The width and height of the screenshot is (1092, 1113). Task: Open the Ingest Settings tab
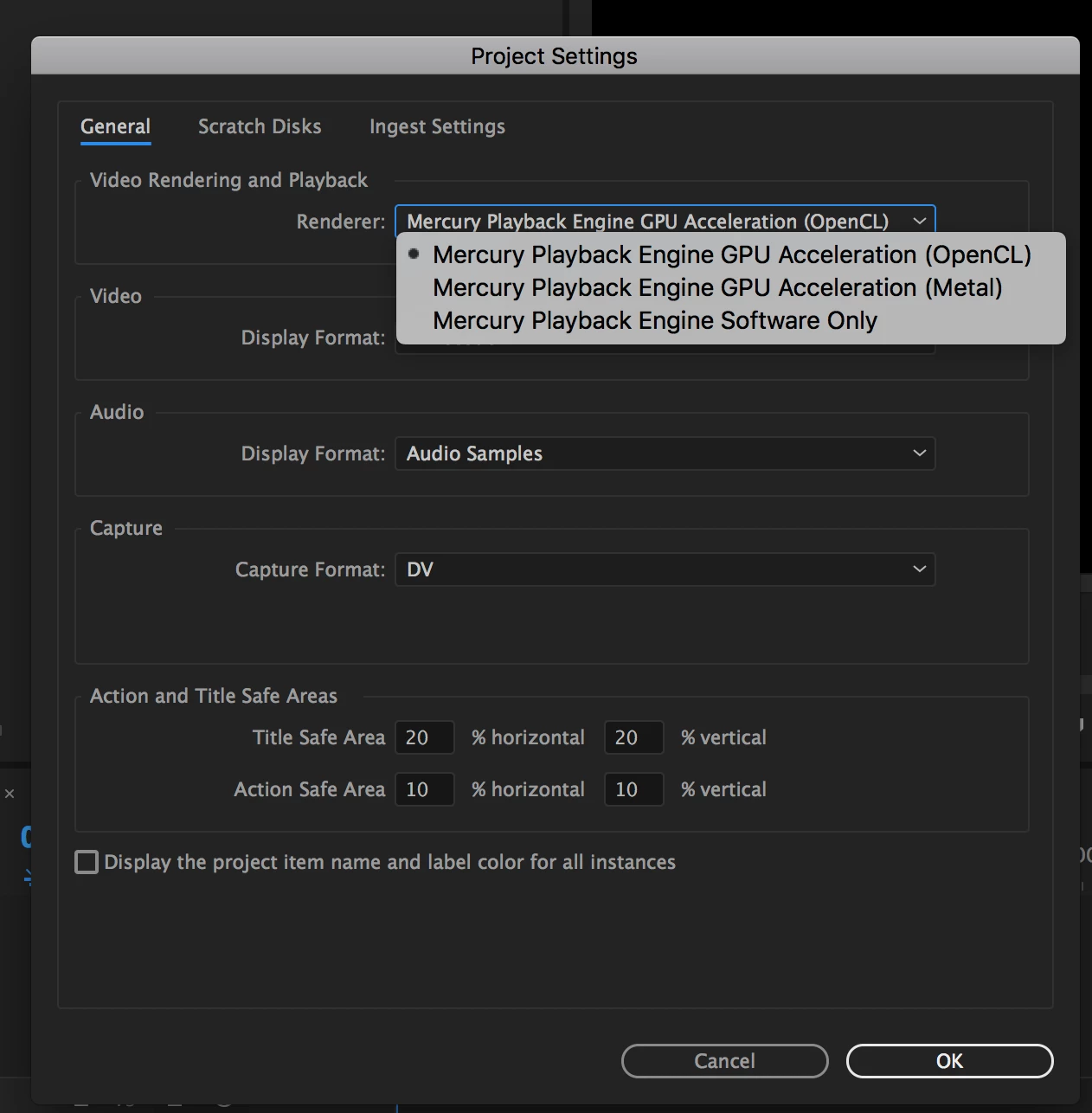click(x=437, y=126)
